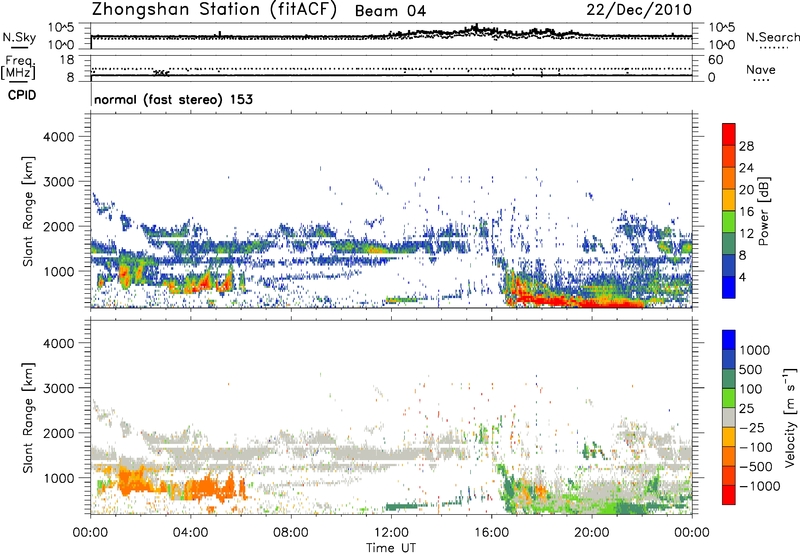This screenshot has height=554, width=800.
Task: Pick the orange Power segment between 20 and 24
Action: [729, 179]
